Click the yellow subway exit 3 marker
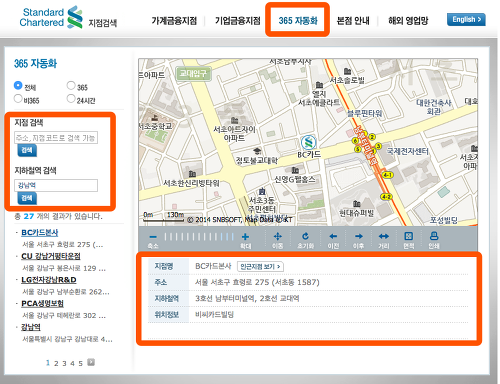 point(378,146)
